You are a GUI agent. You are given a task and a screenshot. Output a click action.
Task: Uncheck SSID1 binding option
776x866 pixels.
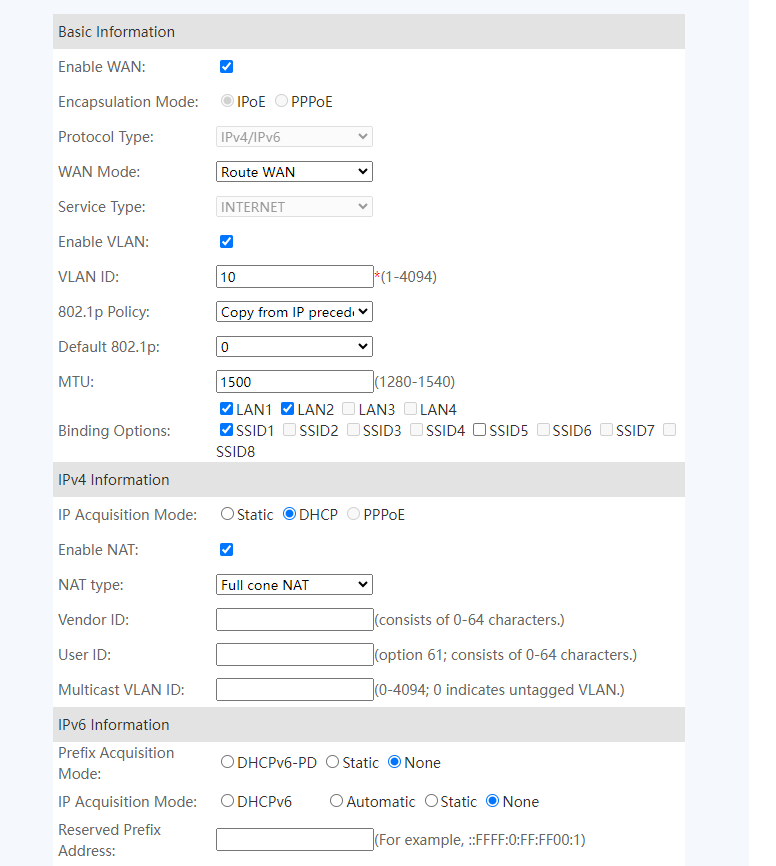(226, 430)
